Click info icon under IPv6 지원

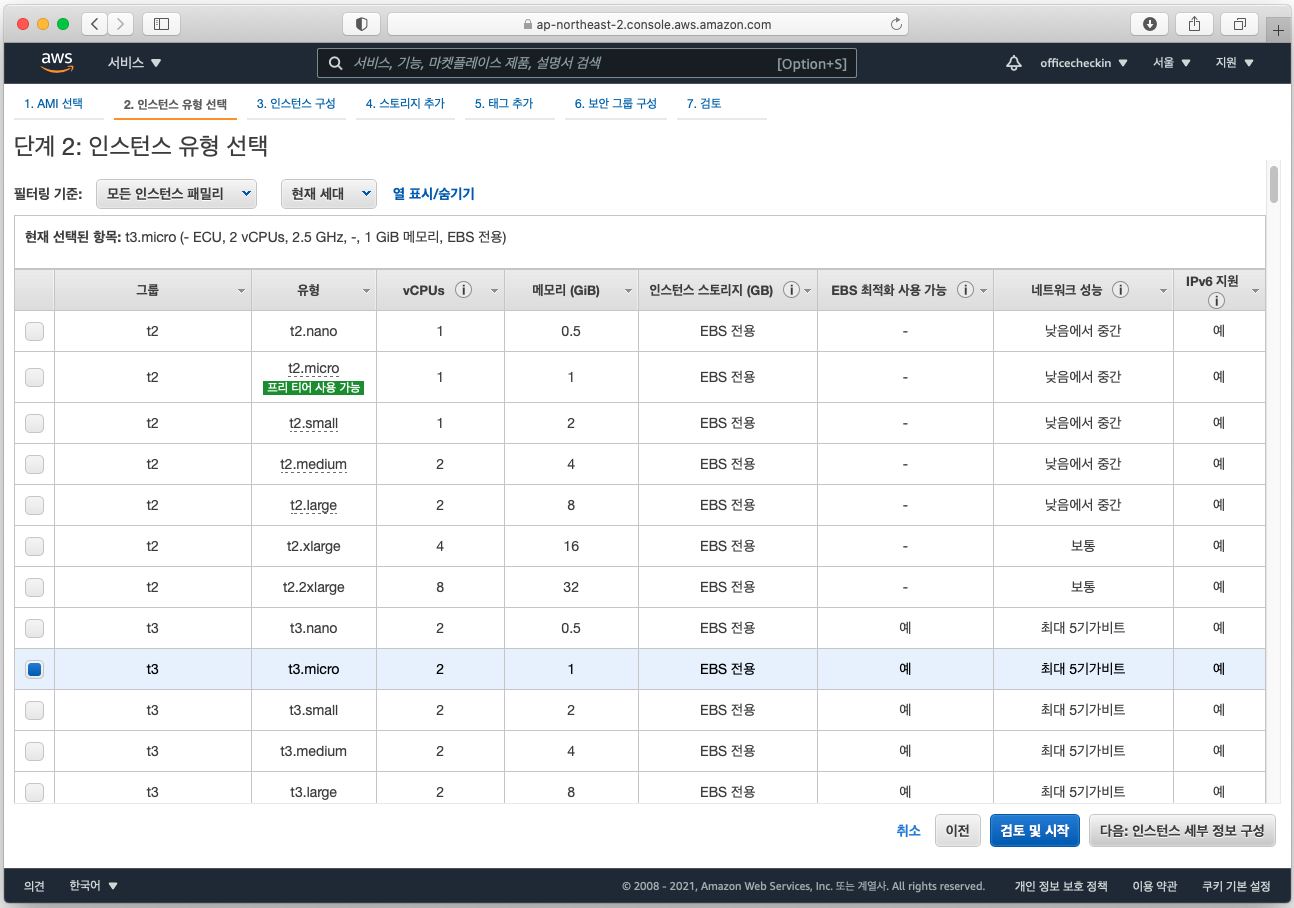(1217, 300)
